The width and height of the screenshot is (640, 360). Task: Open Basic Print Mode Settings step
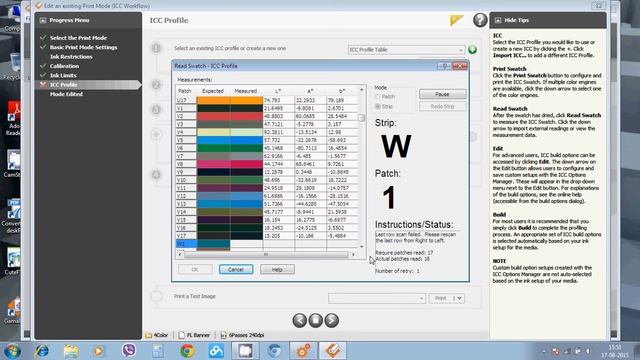tap(84, 47)
